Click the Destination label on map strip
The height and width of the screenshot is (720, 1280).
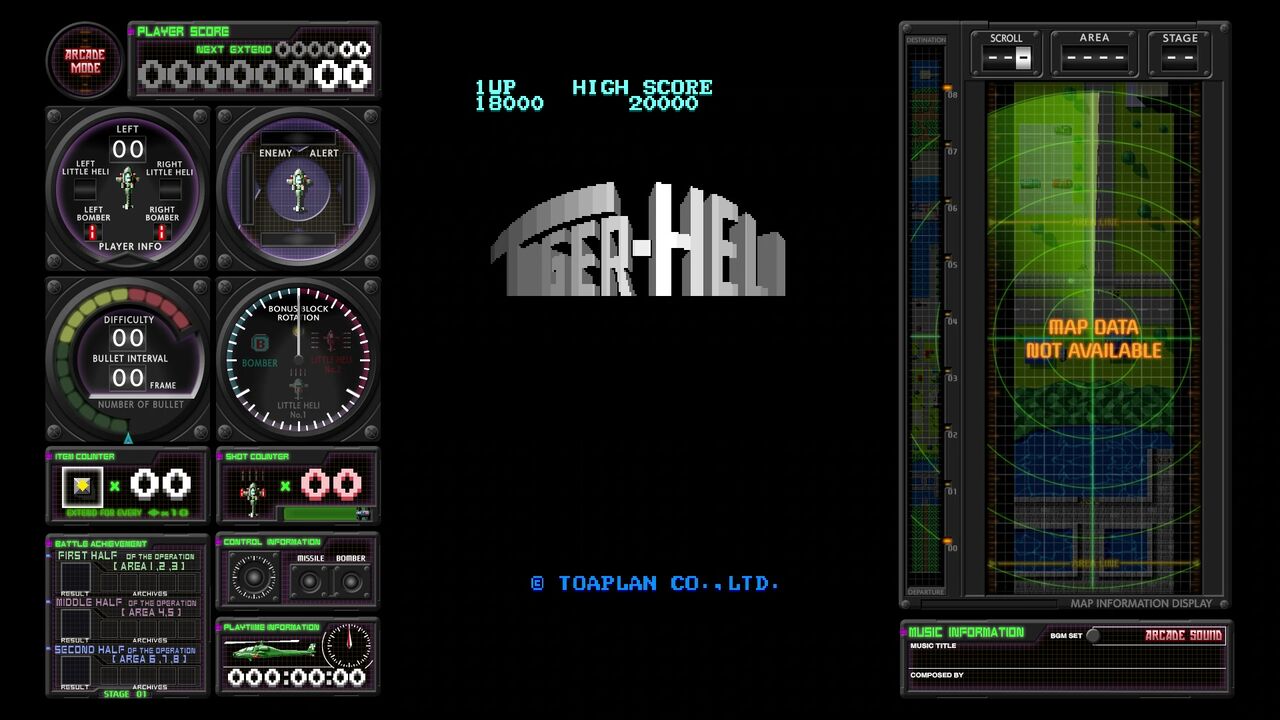925,40
